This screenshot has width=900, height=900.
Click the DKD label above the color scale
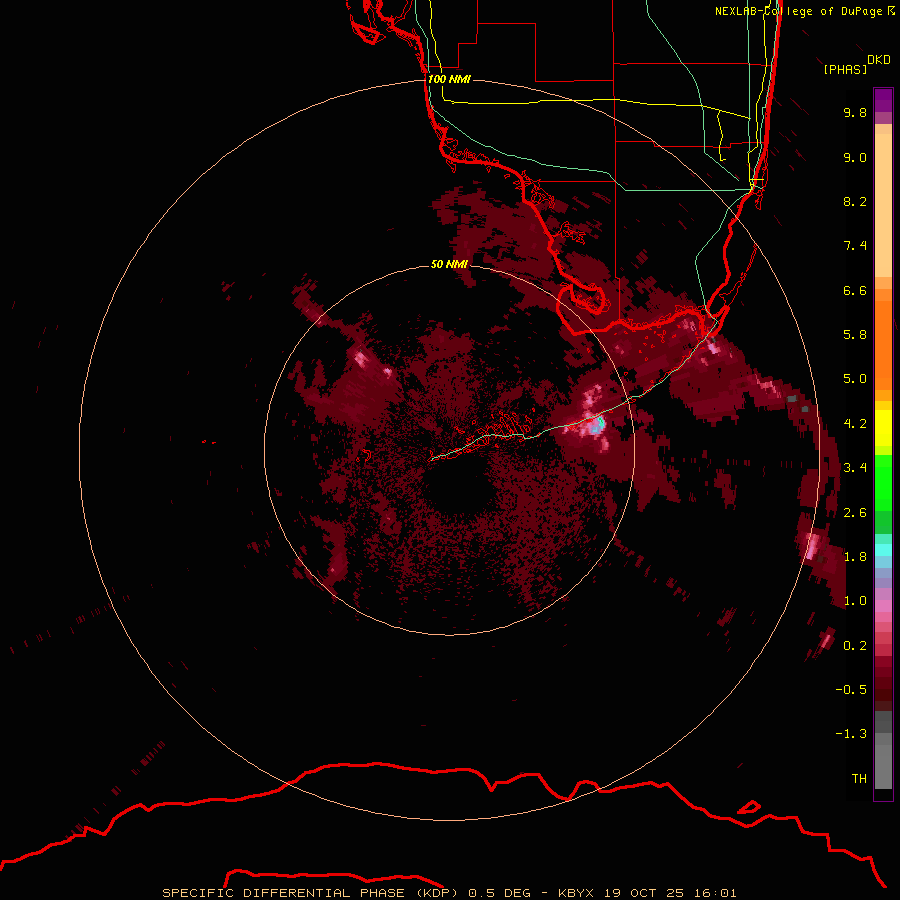[x=879, y=60]
